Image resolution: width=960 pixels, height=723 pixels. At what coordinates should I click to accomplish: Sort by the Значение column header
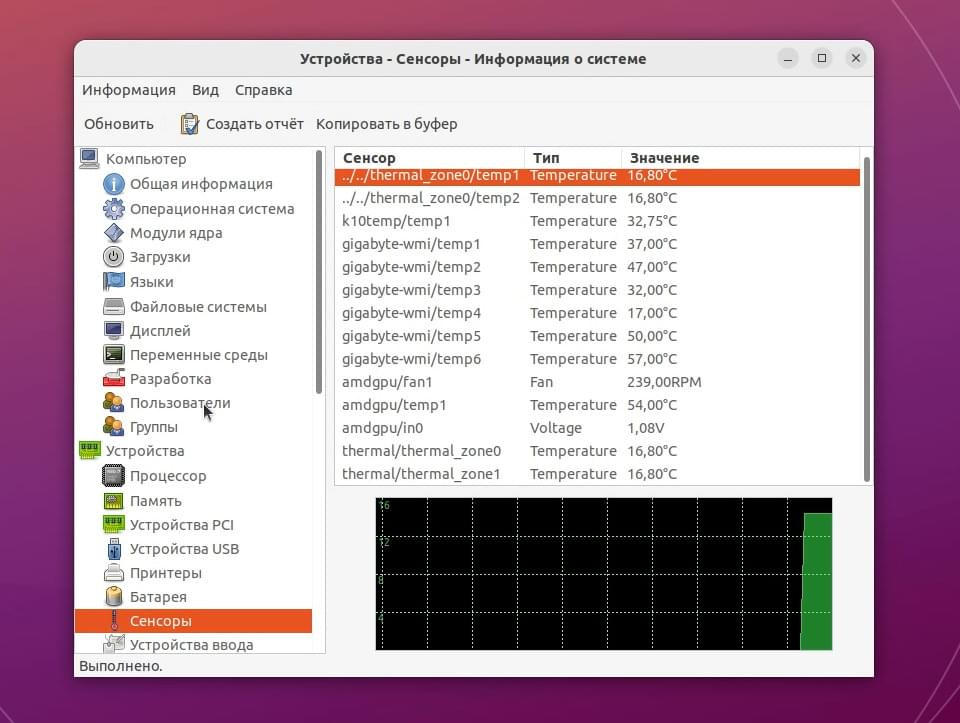point(740,158)
